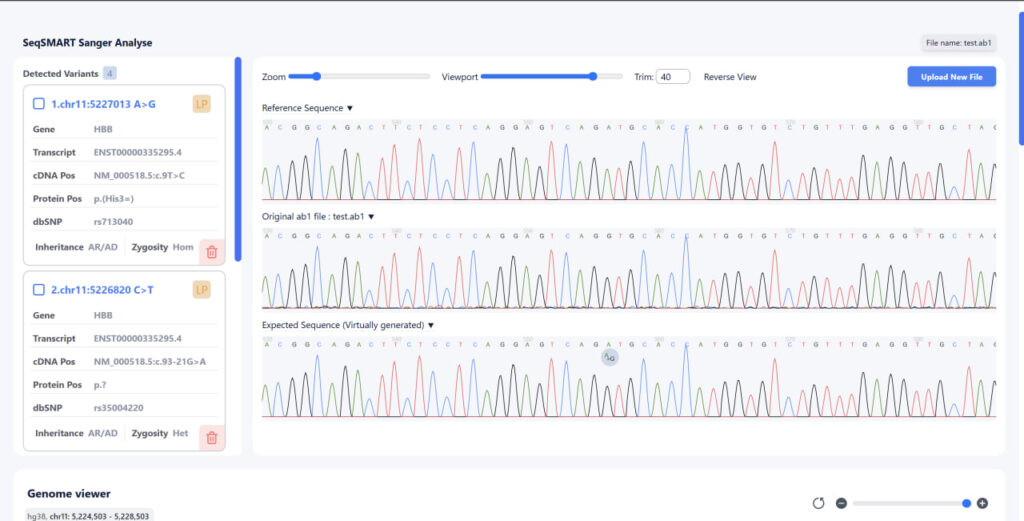Click LP badge on variant 1
The image size is (1024, 521).
pyautogui.click(x=202, y=104)
